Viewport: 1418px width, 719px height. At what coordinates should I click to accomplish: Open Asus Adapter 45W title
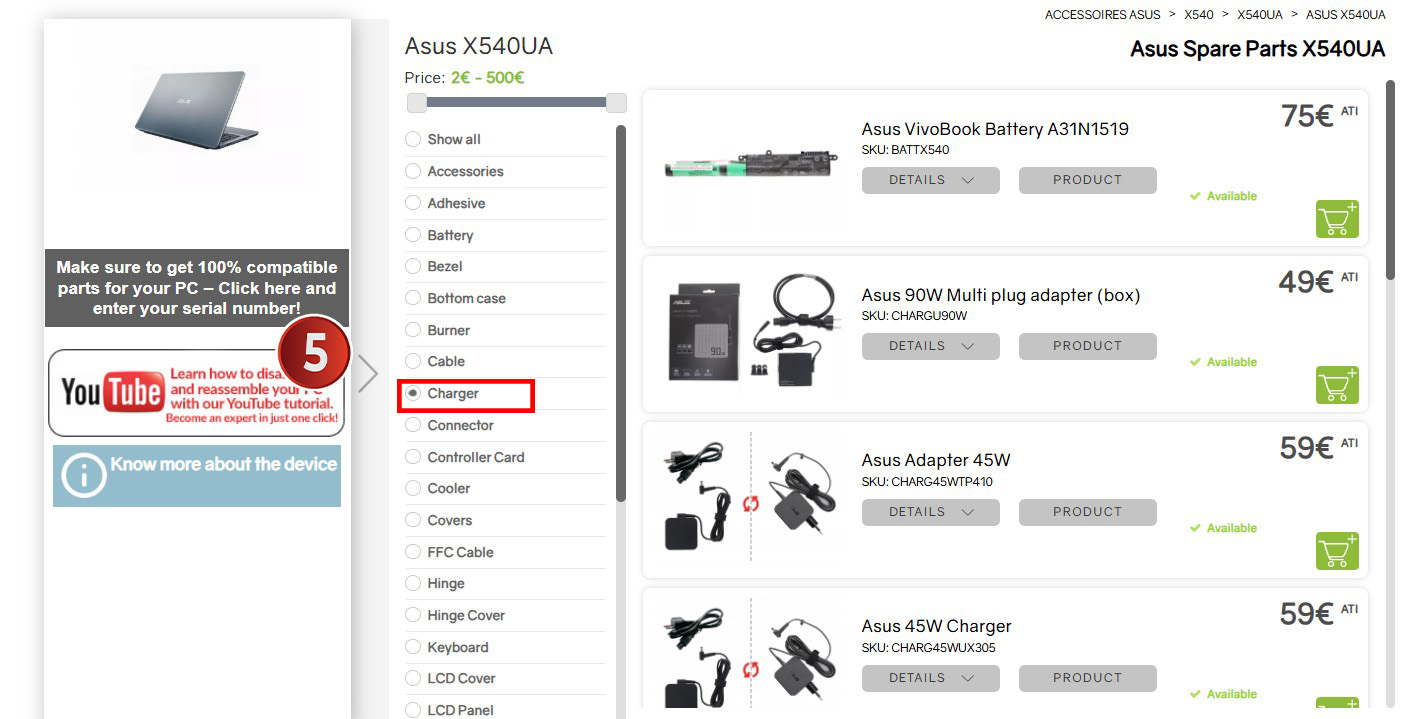(x=936, y=461)
